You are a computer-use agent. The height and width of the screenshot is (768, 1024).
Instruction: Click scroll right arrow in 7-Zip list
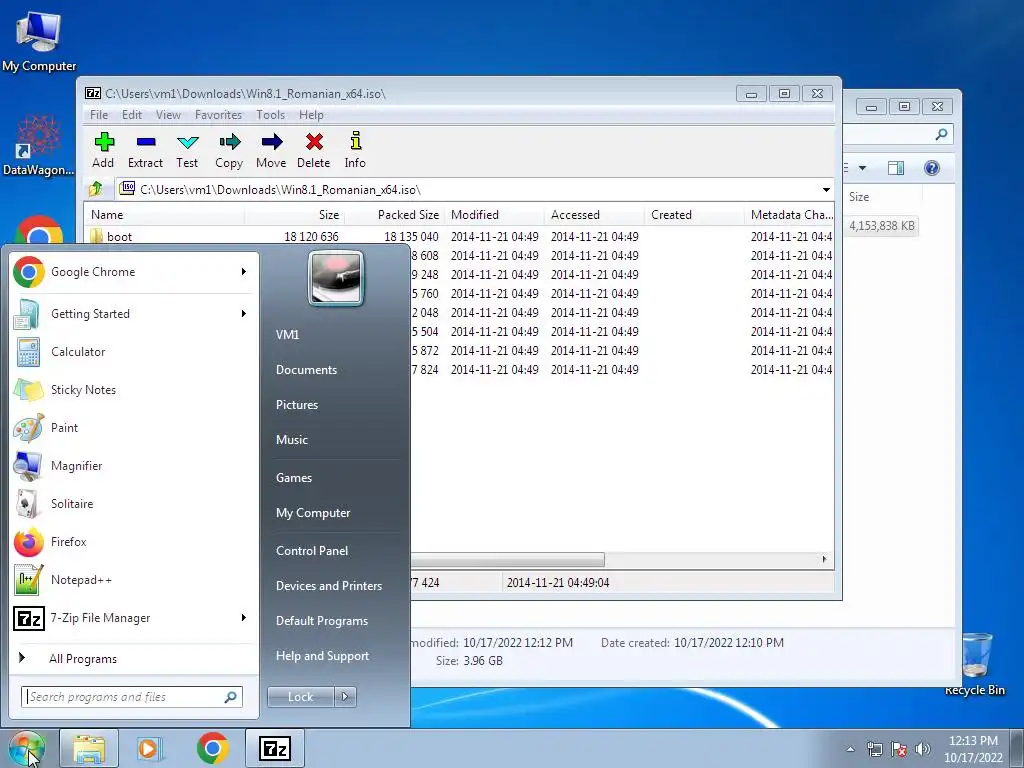click(824, 560)
